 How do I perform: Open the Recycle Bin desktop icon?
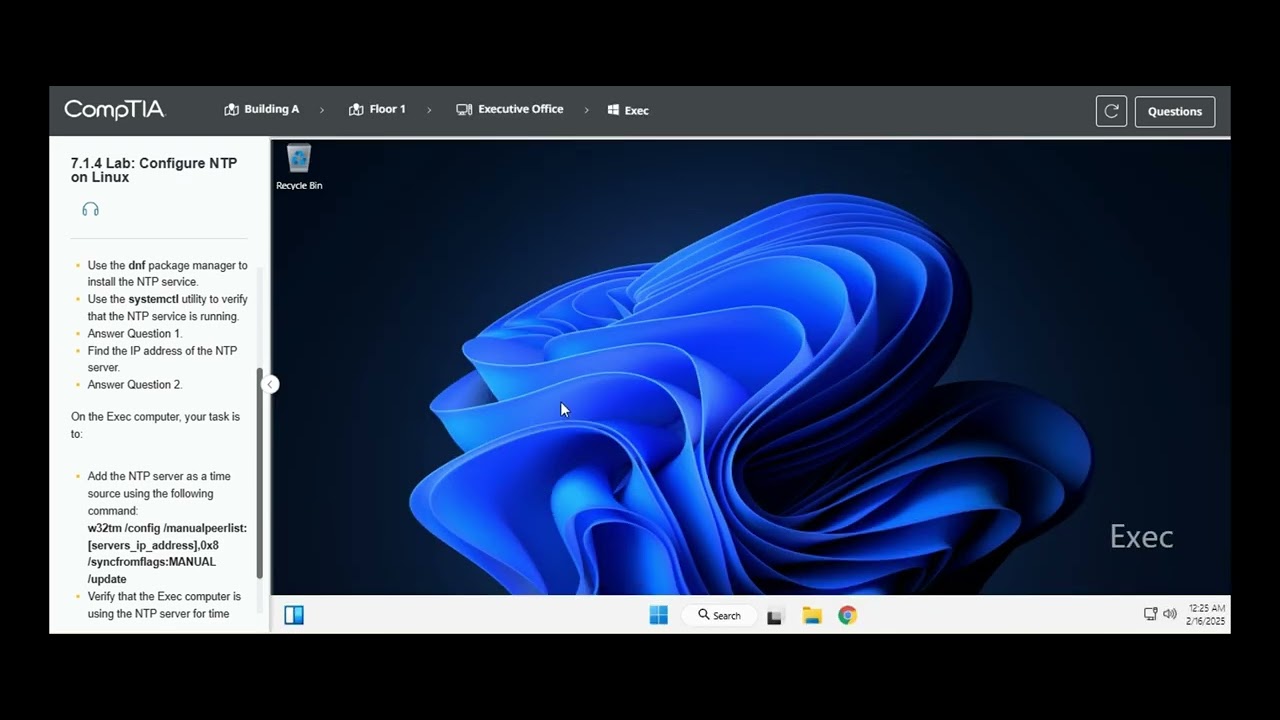coord(299,167)
